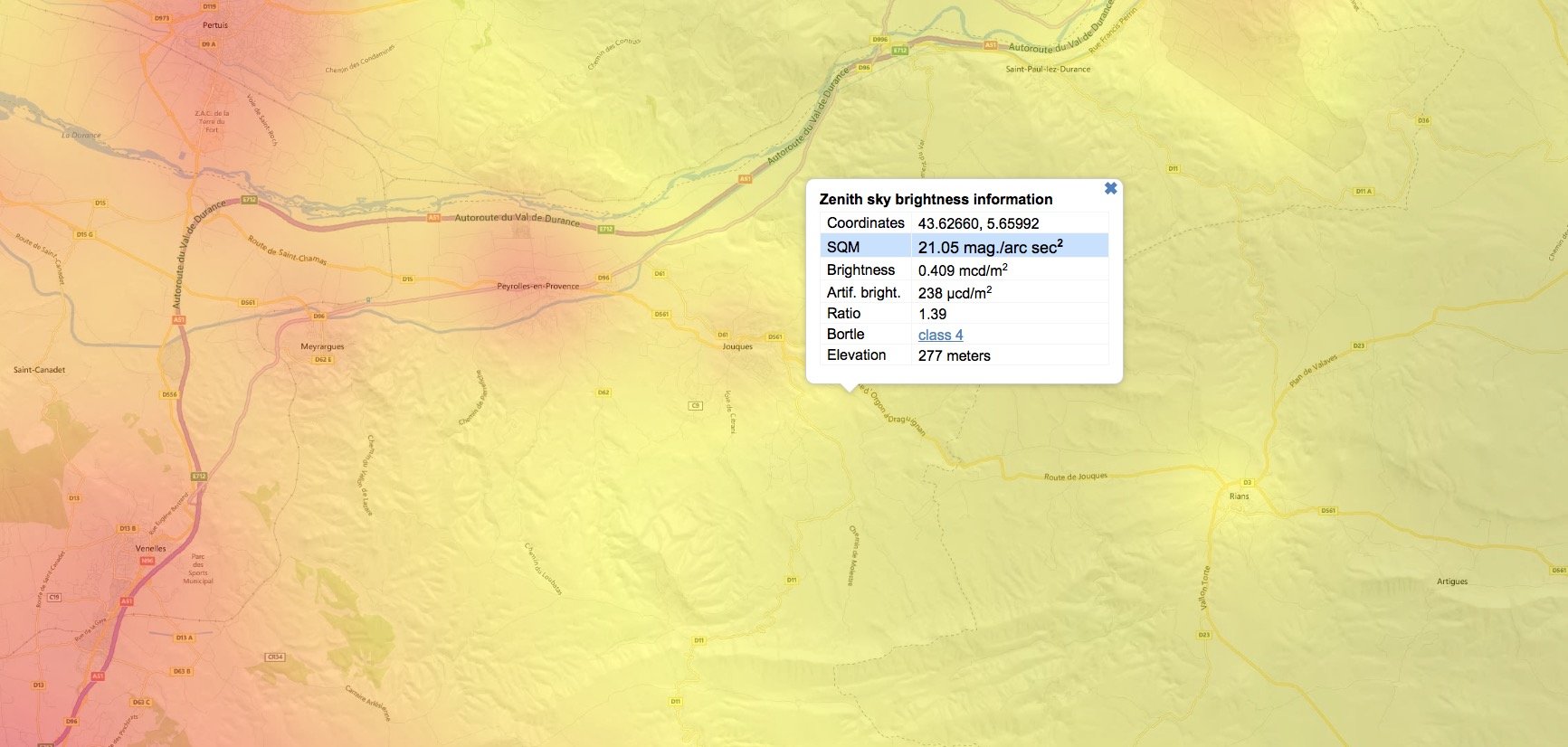The width and height of the screenshot is (1568, 747).
Task: Click the D15 G road shield
Action: coord(84,234)
